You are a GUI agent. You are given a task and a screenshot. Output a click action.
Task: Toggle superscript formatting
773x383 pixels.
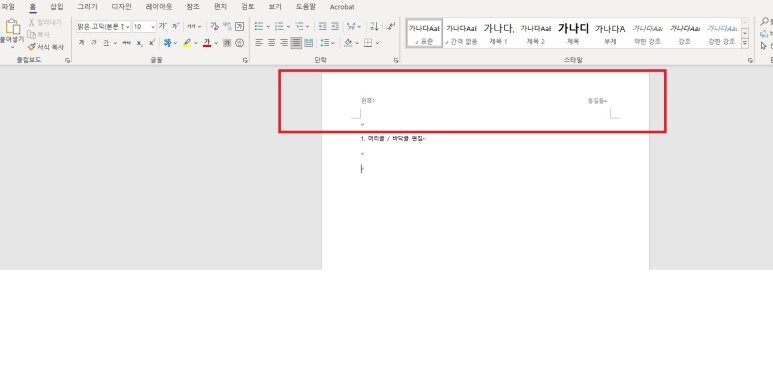152,43
